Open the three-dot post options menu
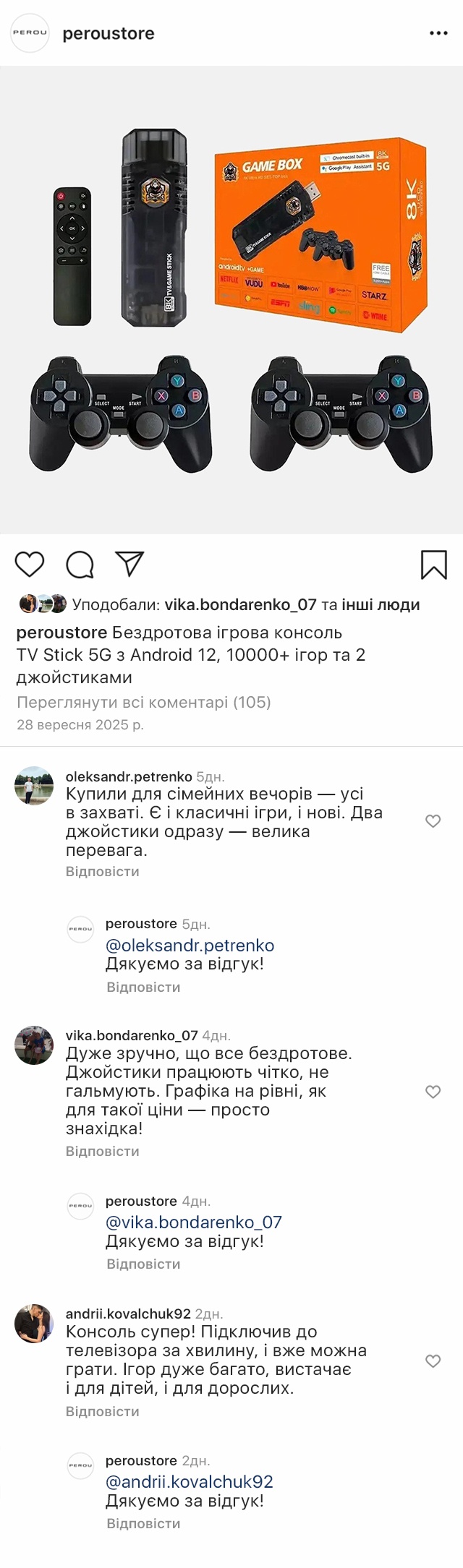The width and height of the screenshot is (463, 1568). click(438, 33)
